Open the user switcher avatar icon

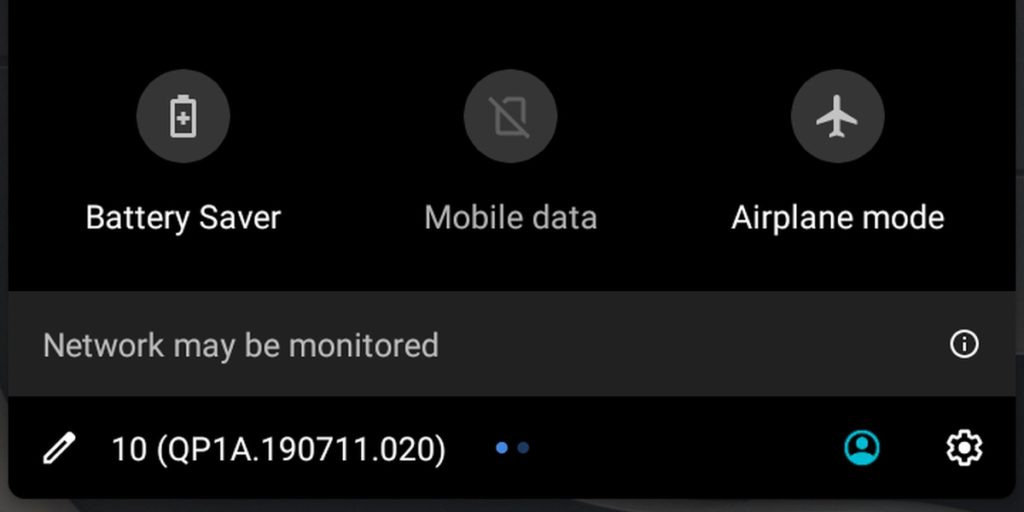coord(861,448)
